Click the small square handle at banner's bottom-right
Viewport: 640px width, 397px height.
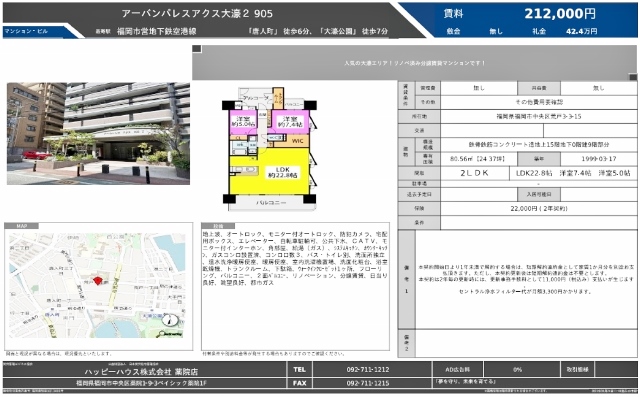pos(633,77)
